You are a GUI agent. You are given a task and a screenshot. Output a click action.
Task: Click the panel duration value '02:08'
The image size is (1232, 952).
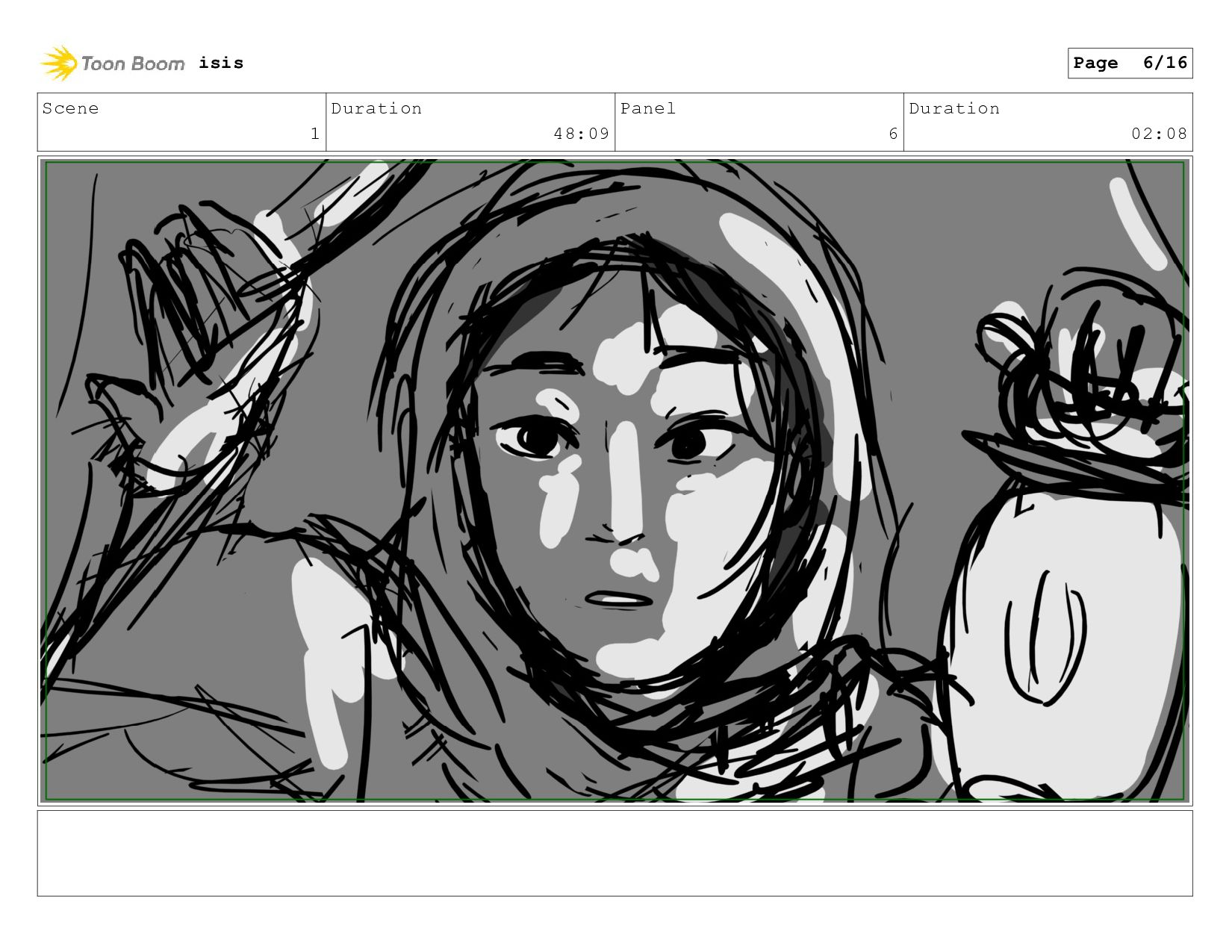click(x=1159, y=134)
